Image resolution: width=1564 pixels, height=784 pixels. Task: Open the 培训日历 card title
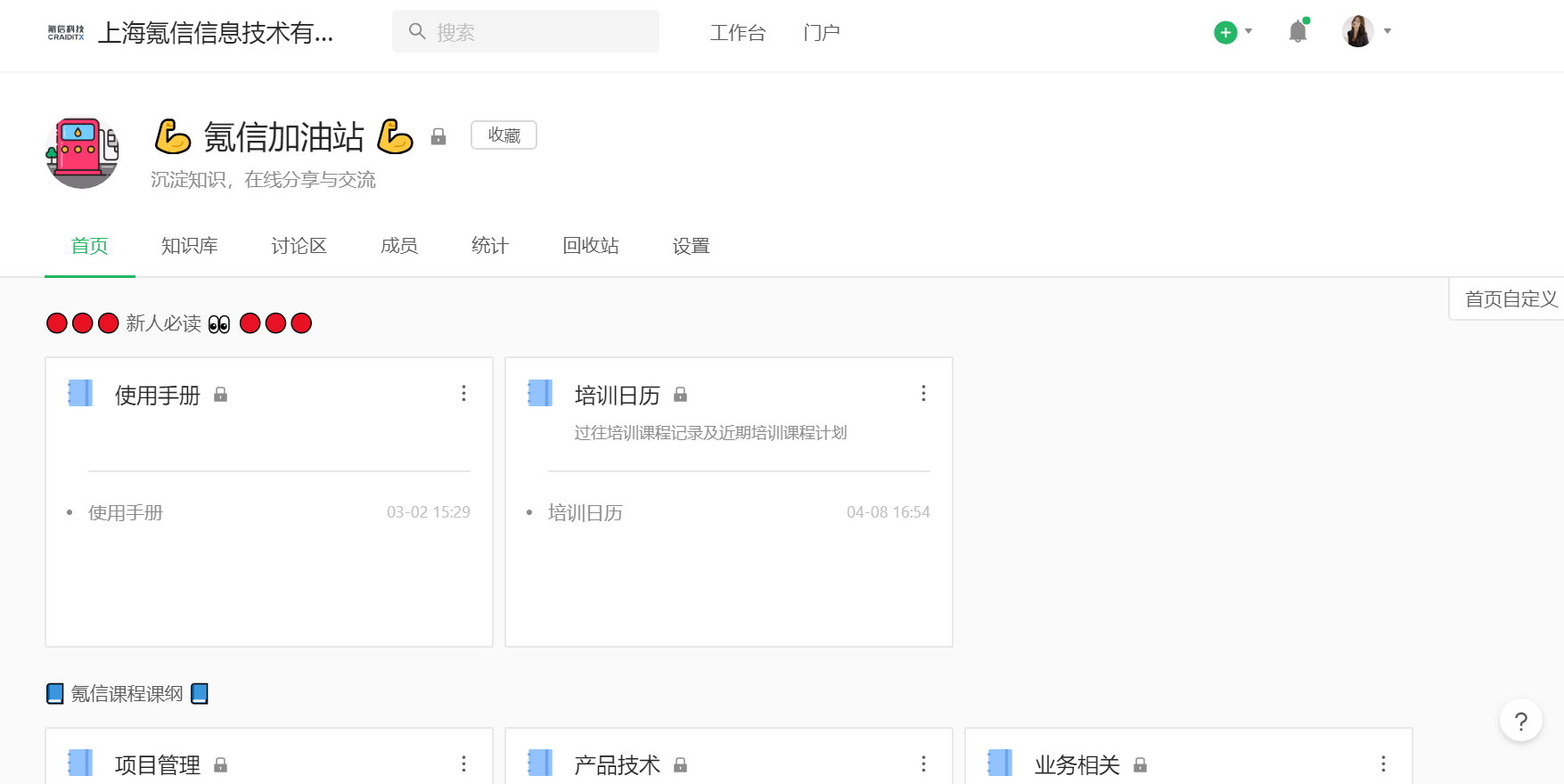618,396
